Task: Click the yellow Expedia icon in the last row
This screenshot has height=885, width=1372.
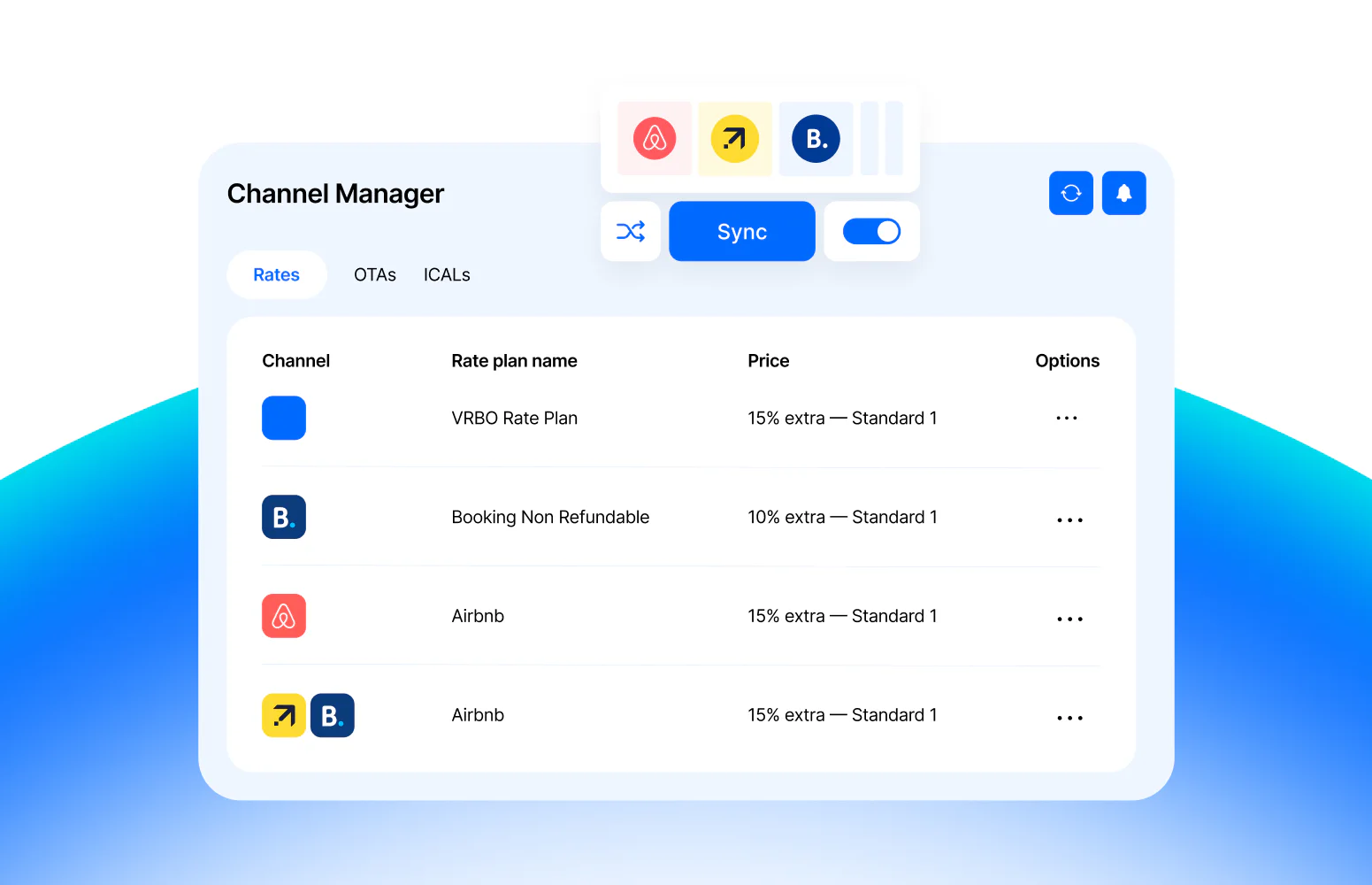Action: point(284,715)
